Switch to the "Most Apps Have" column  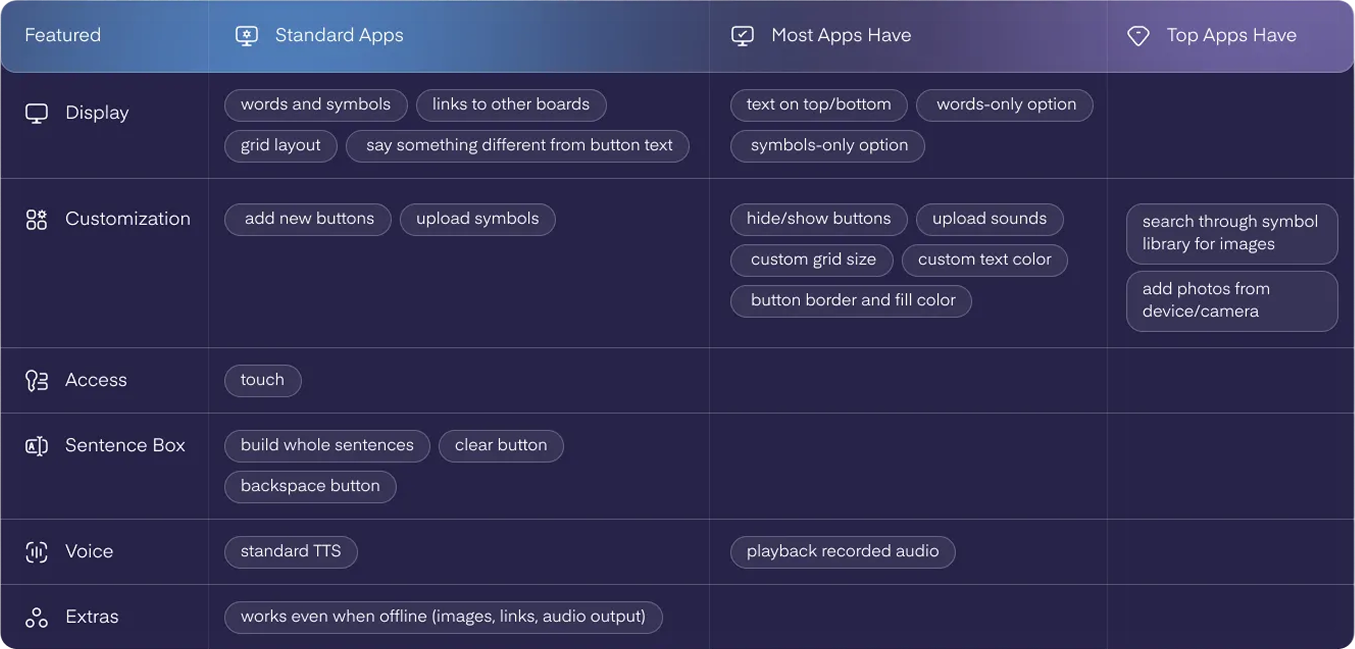840,34
